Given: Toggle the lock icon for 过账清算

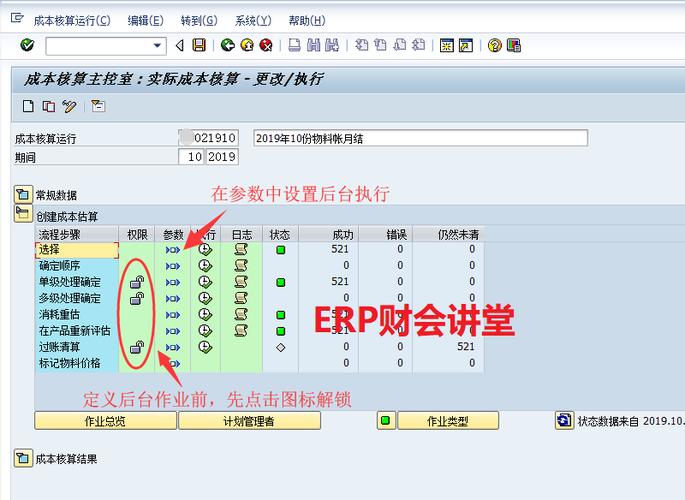Looking at the screenshot, I should pos(137,348).
